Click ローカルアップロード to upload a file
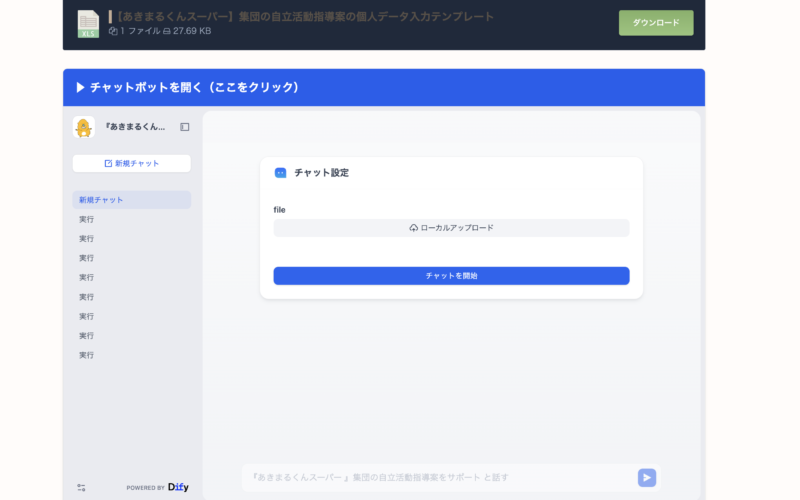Viewport: 800px width, 500px height. (451, 228)
